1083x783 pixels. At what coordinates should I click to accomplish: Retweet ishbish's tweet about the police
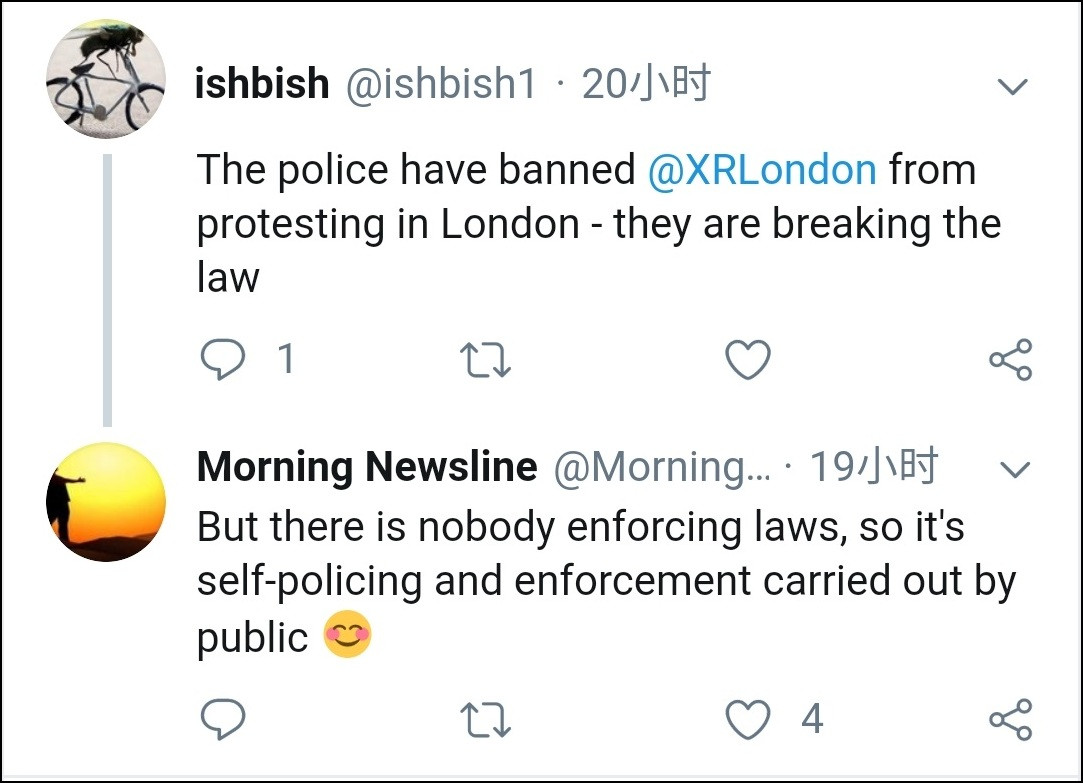(x=485, y=360)
